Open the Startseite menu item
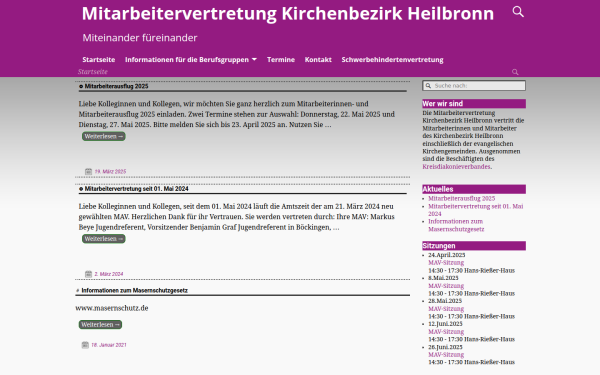 click(99, 60)
